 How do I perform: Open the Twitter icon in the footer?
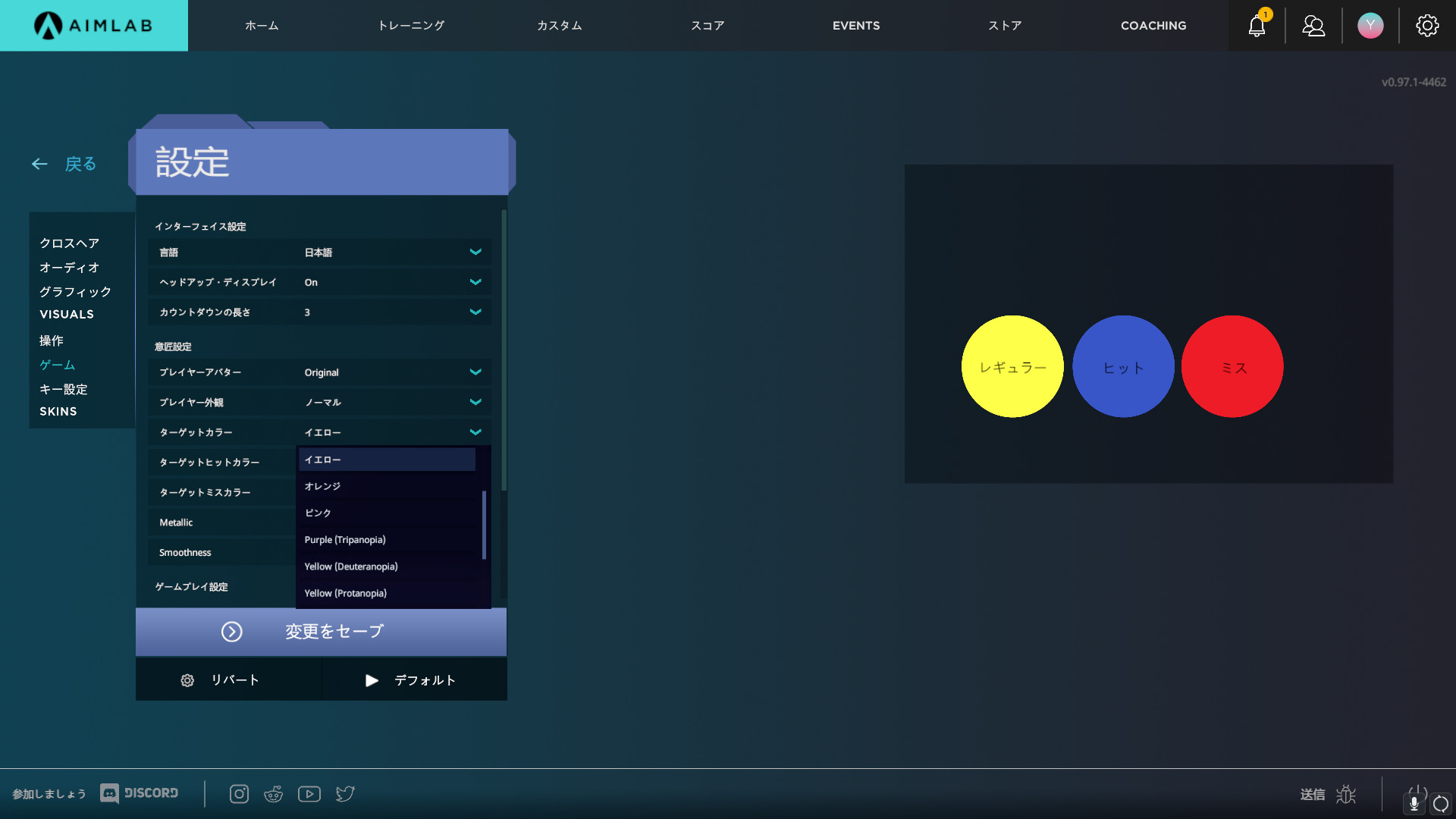[x=345, y=794]
